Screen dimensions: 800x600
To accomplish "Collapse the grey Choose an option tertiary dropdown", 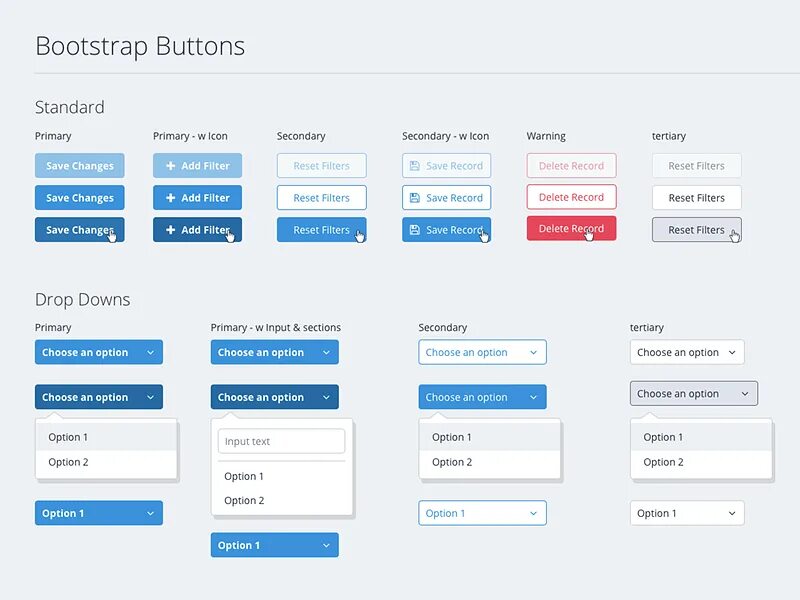I will pyautogui.click(x=694, y=393).
